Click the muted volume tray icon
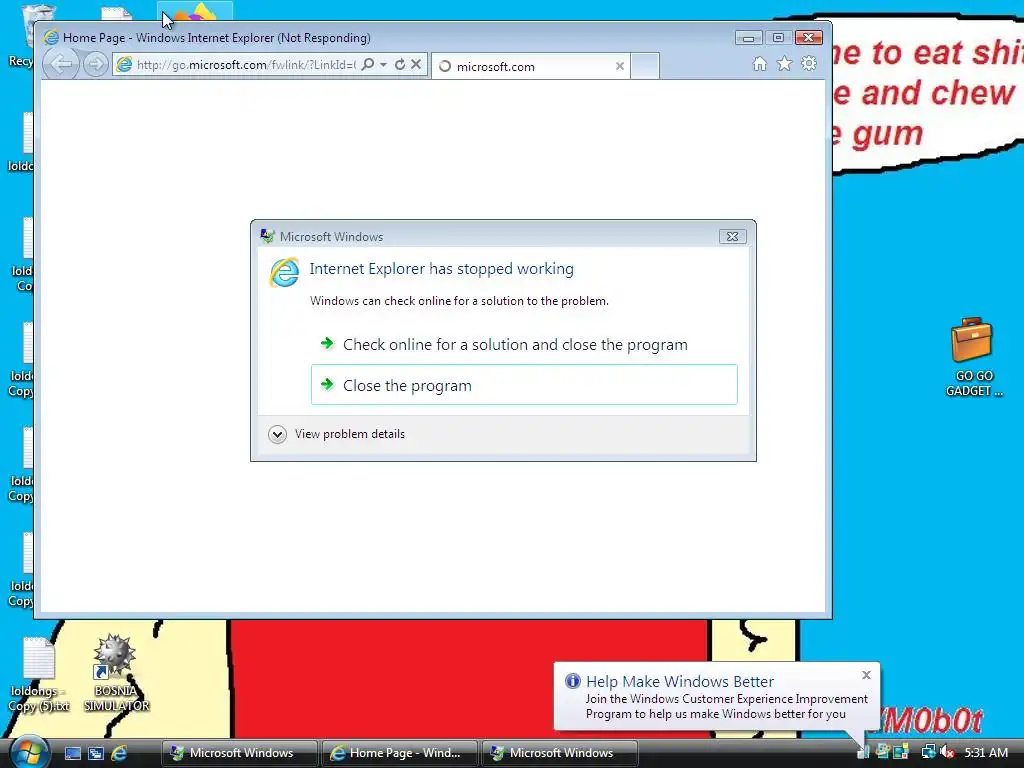 [x=947, y=752]
